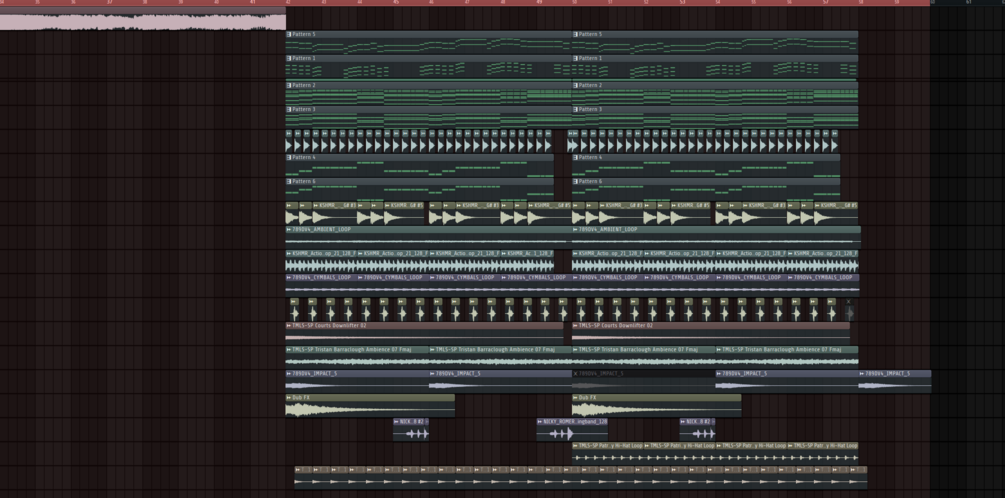Click the audio icon of 789DV4_IMPACT_5 at bar 58
Screen dimensions: 1005x498
tap(862, 374)
